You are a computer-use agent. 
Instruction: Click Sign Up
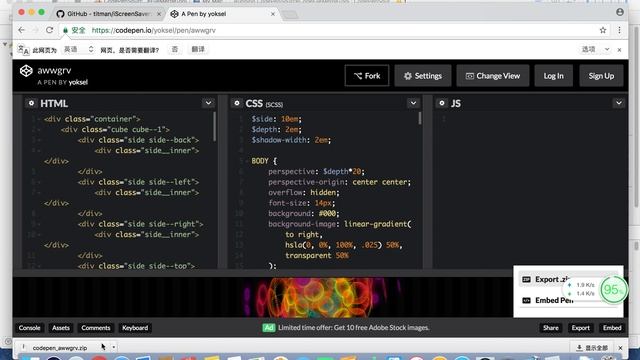(x=601, y=76)
